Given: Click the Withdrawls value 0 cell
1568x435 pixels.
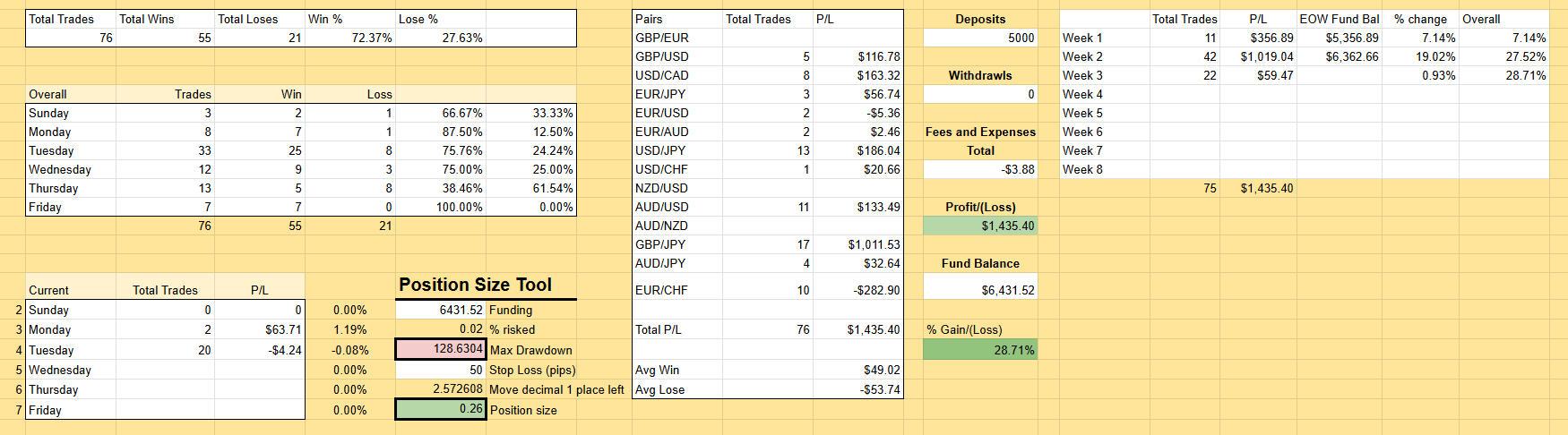Looking at the screenshot, I should 980,94.
